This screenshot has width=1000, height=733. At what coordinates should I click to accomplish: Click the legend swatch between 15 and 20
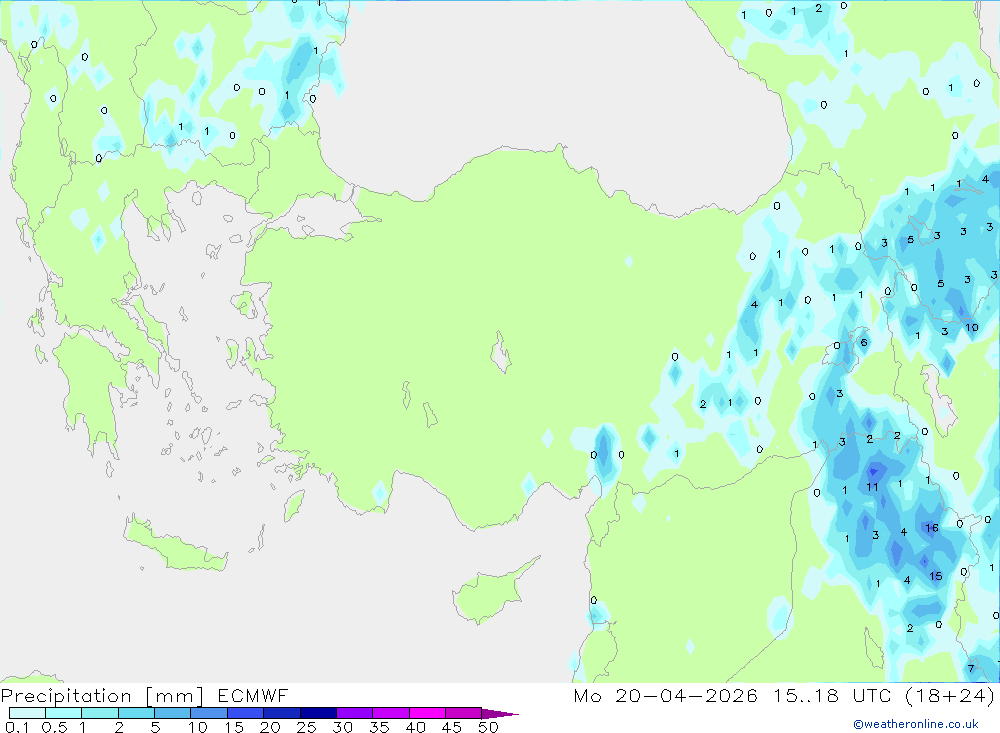coord(246,713)
